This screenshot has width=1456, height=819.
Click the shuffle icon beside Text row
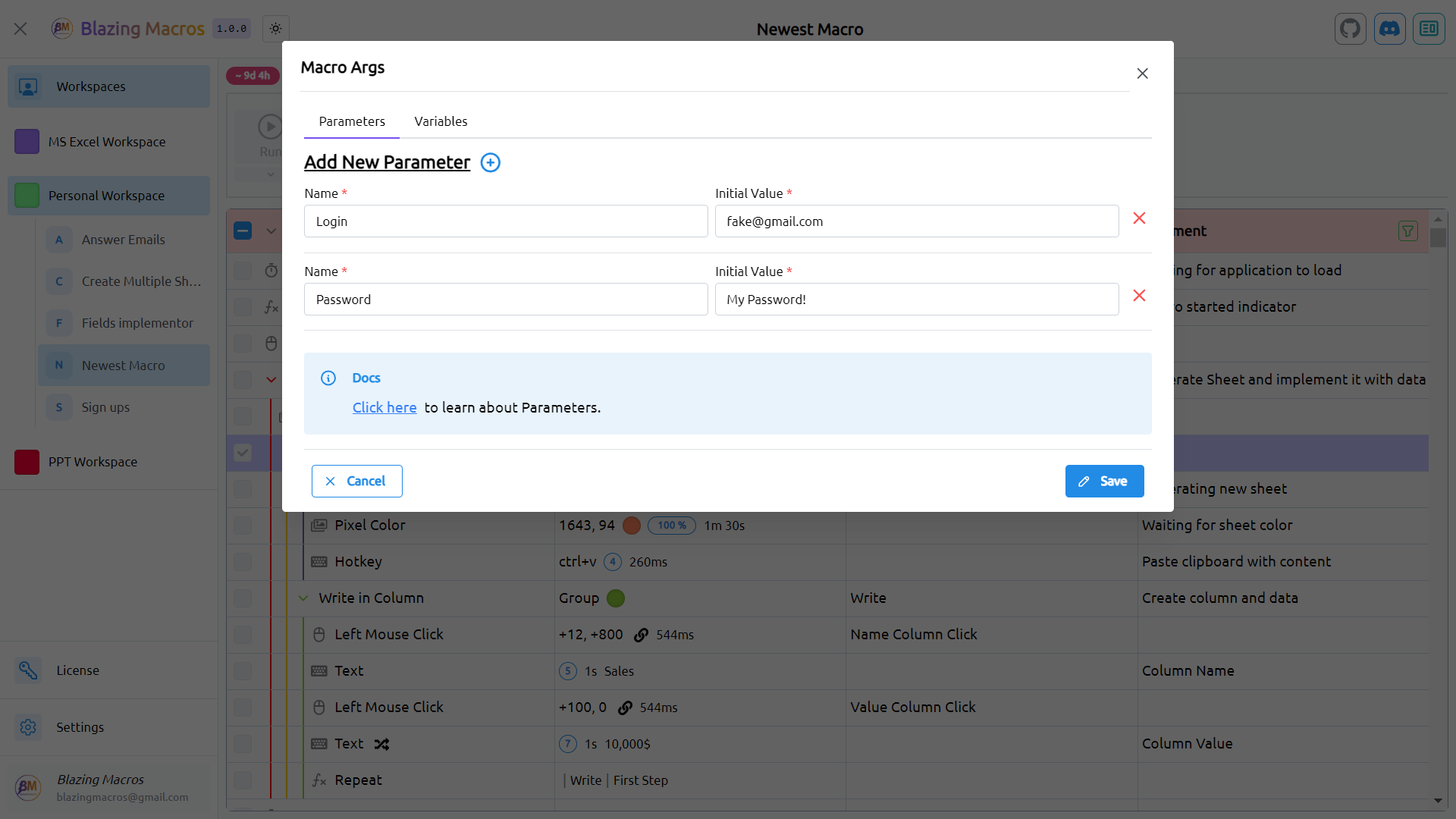381,744
